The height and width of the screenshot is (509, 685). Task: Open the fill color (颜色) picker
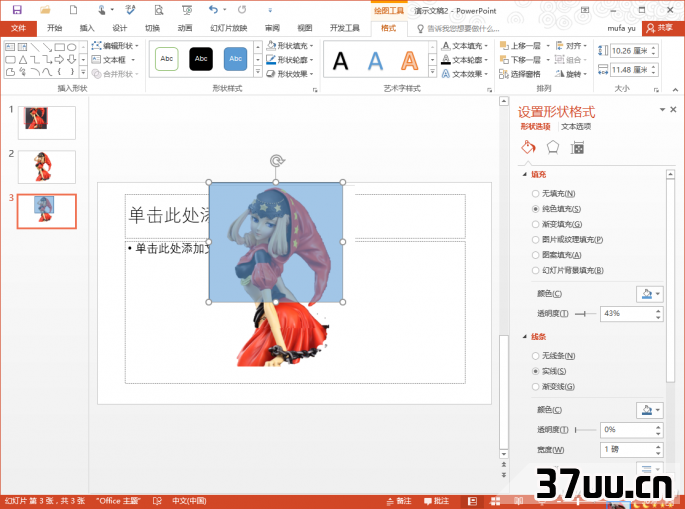(x=650, y=294)
